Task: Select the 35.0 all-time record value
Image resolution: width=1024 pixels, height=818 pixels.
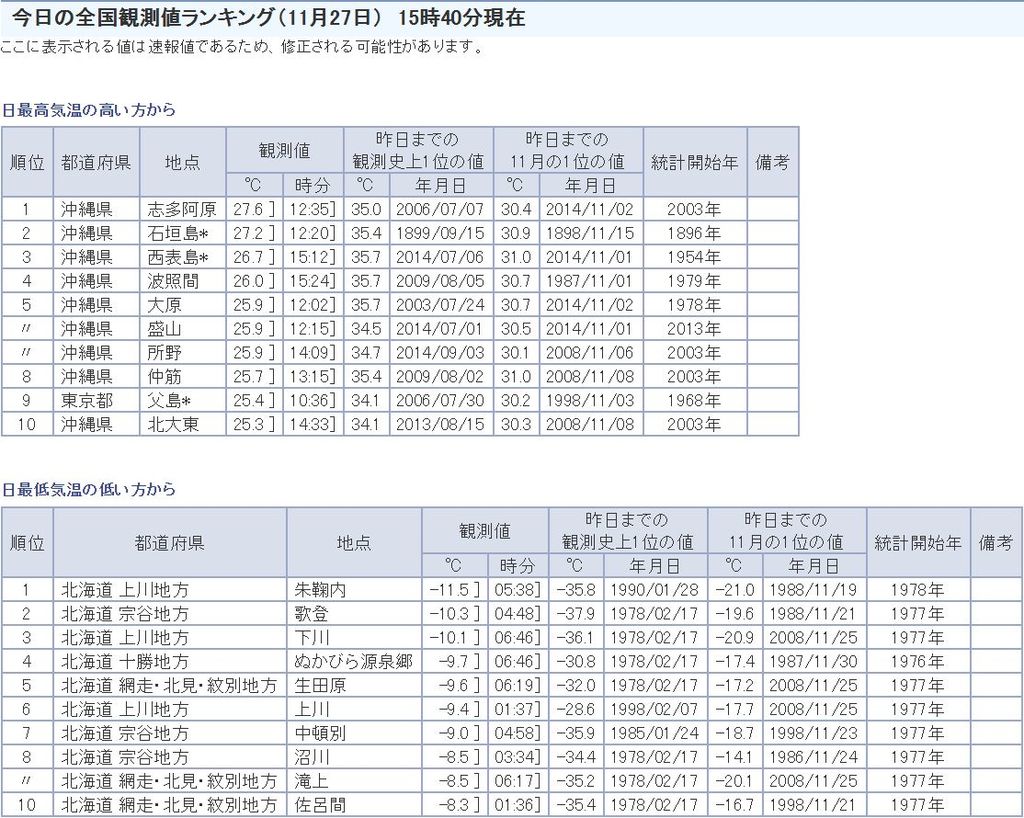Action: coord(366,209)
